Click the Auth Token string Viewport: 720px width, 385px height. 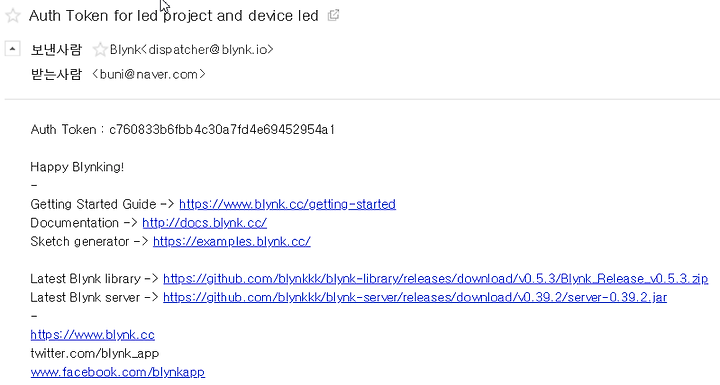tap(222, 130)
